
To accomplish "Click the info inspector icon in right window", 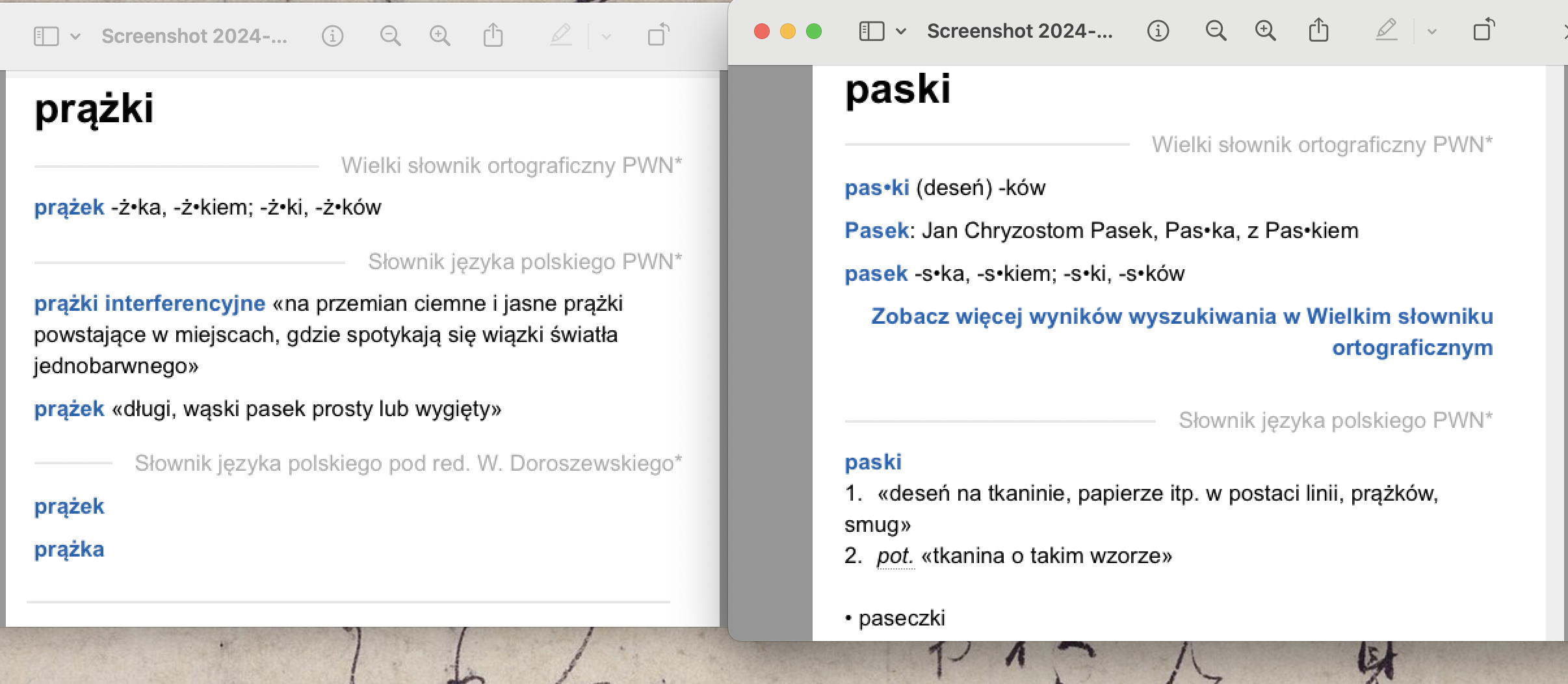I will [x=1158, y=31].
